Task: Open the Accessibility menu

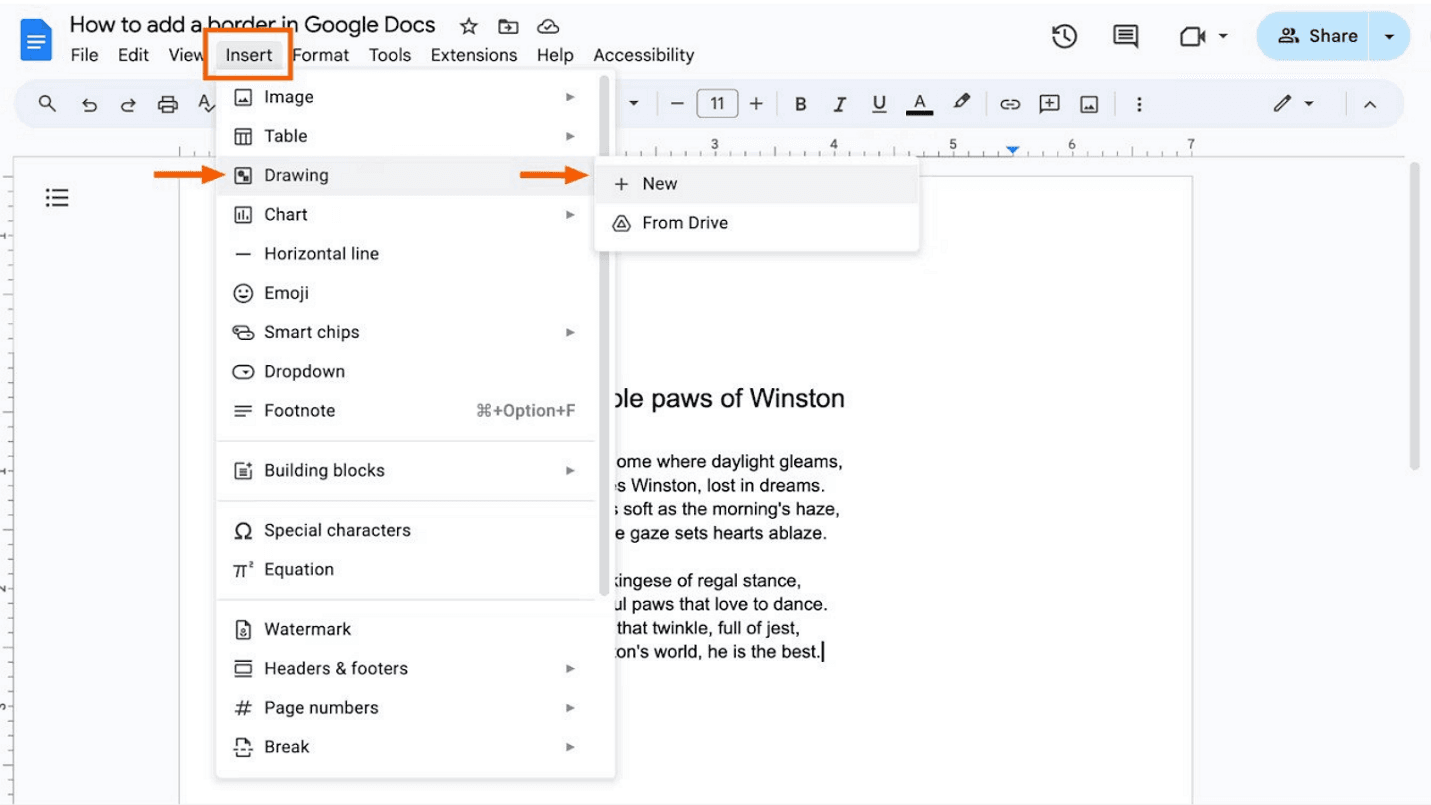Action: pos(643,55)
